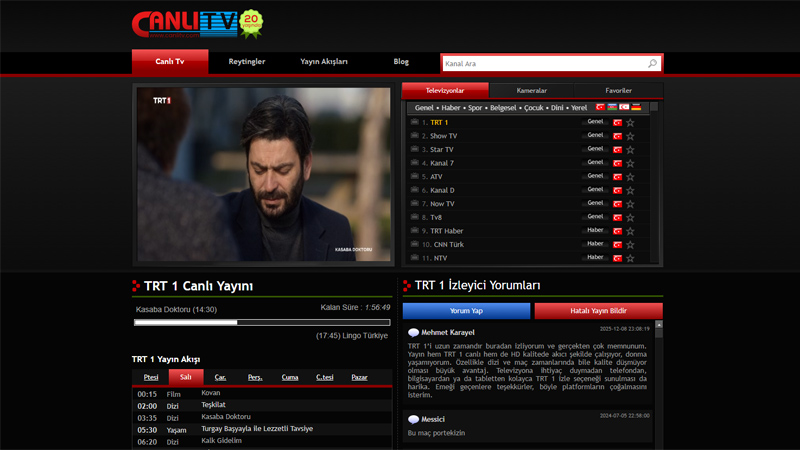Open the Reytingler menu item
The width and height of the screenshot is (800, 450).
click(246, 62)
